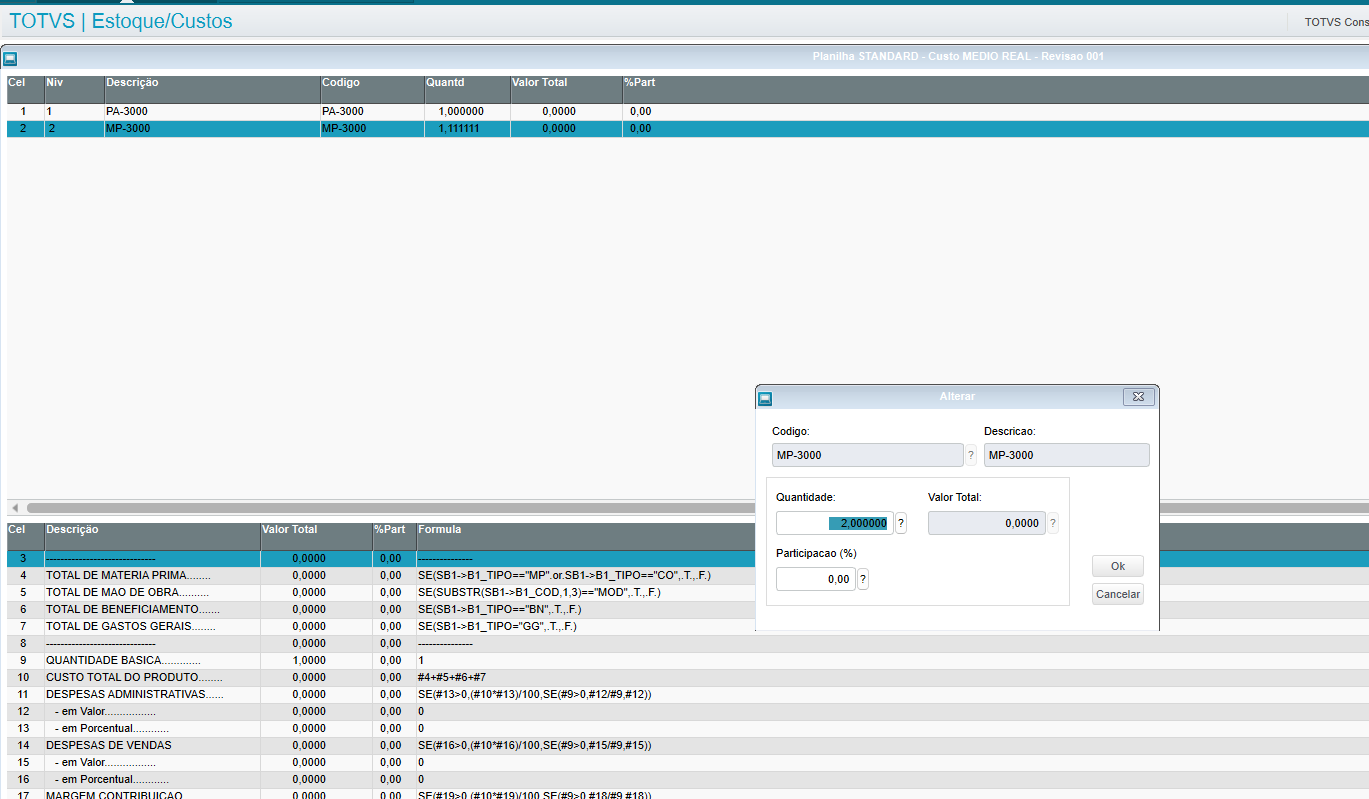Select row DESPESAS ADMINISTRATIVAS
This screenshot has width=1369, height=799.
[134, 694]
